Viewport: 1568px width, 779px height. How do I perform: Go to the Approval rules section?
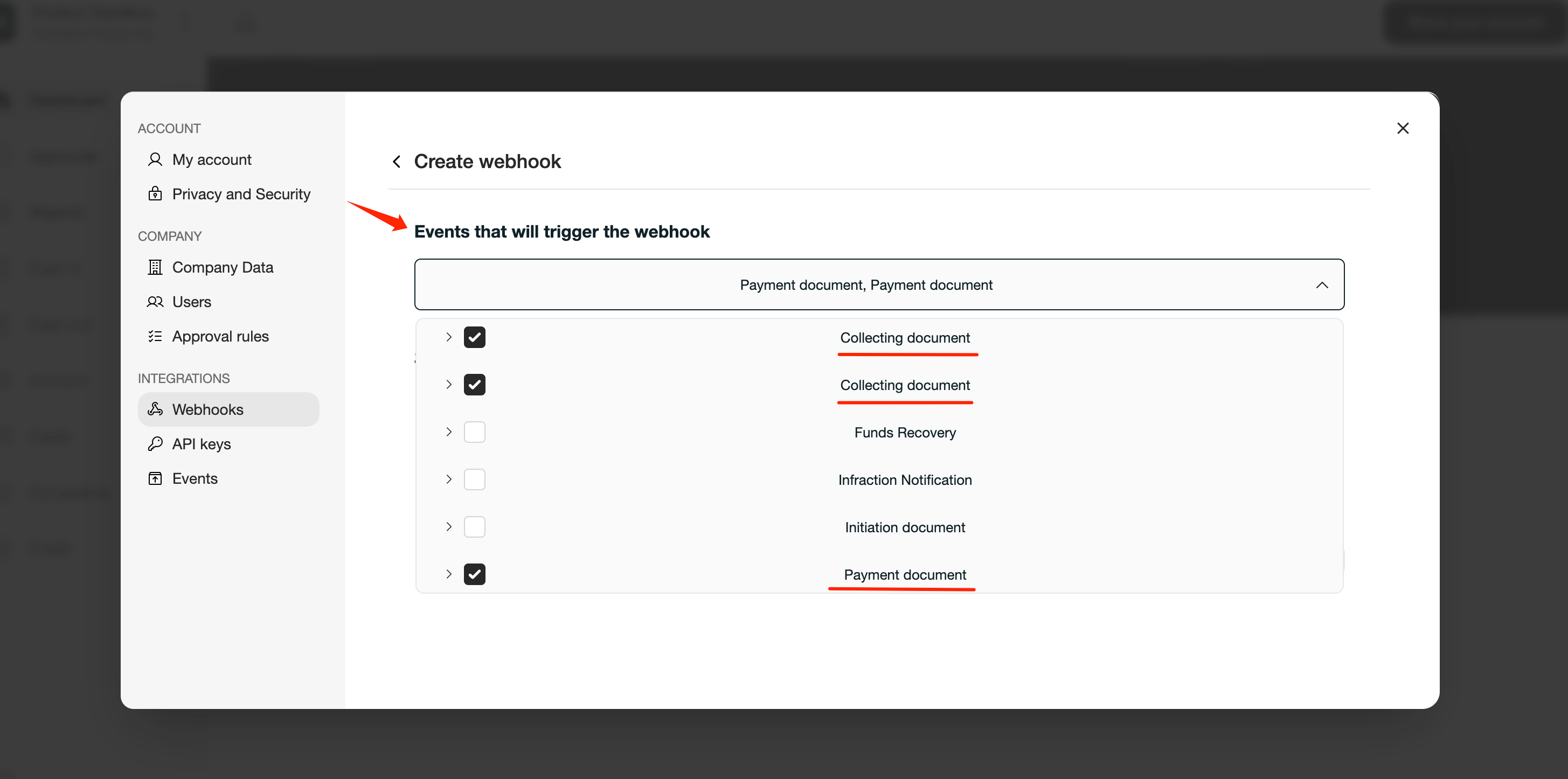(x=220, y=336)
